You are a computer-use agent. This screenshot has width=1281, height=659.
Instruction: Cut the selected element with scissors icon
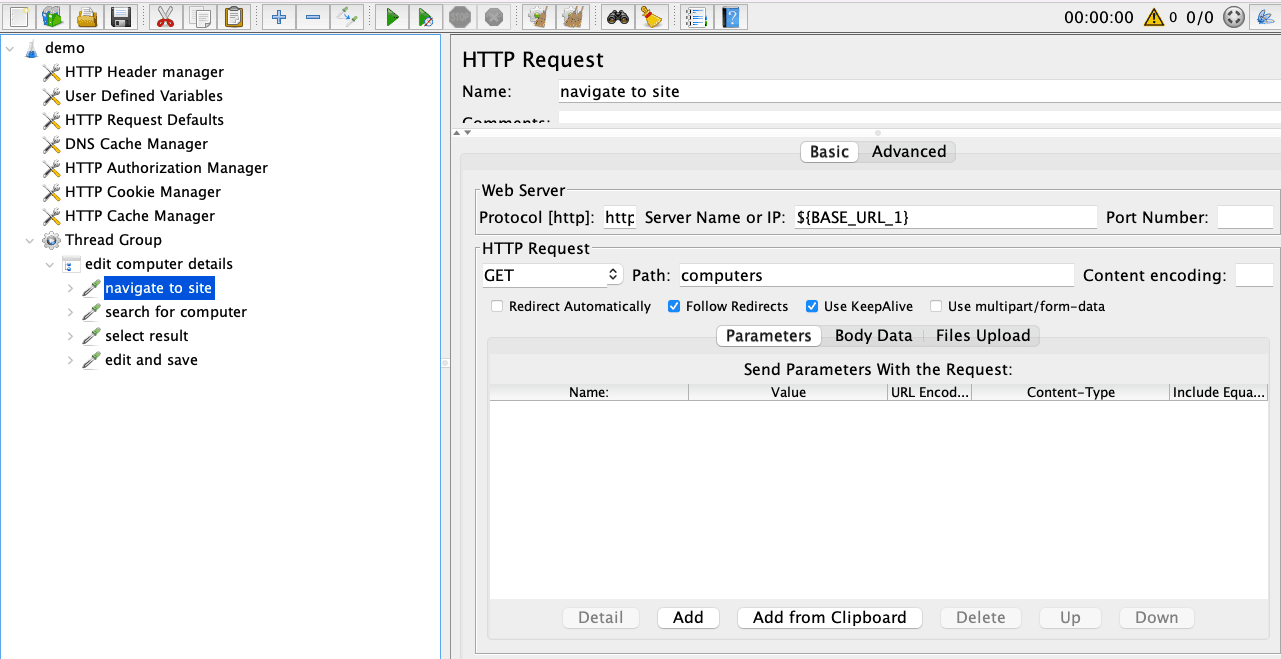point(166,16)
